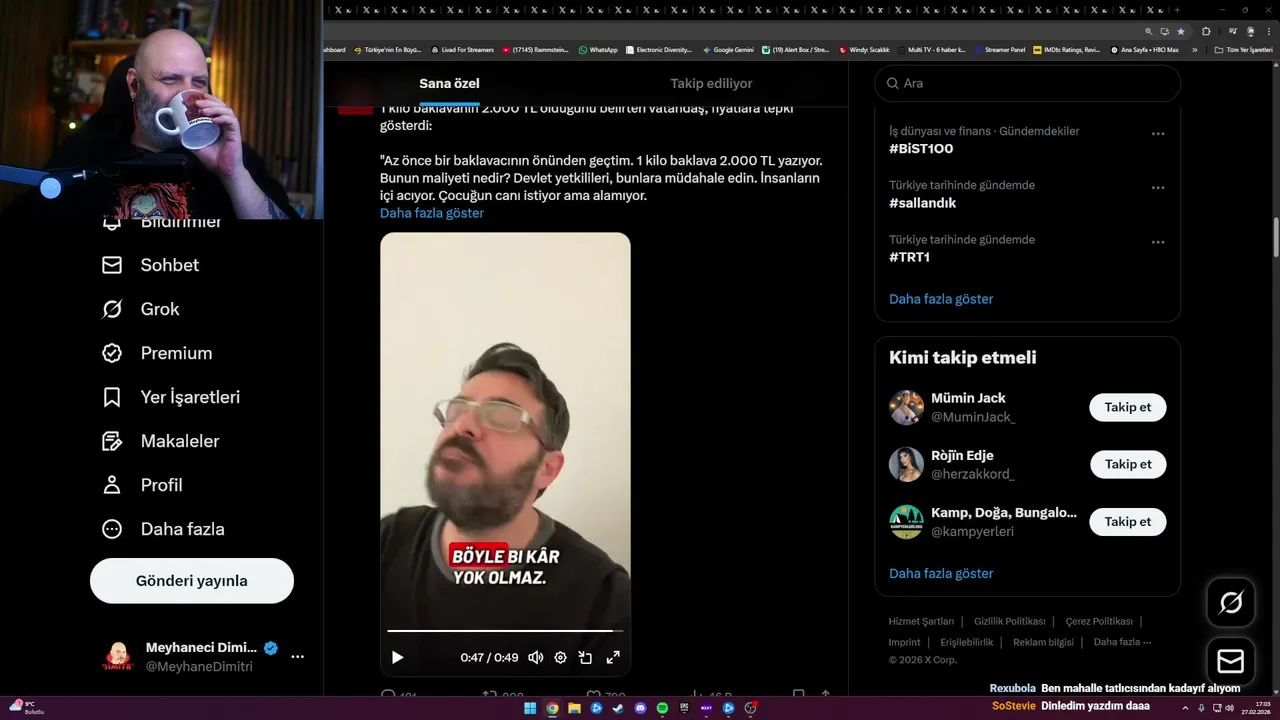The height and width of the screenshot is (720, 1280).
Task: Open Google Gemini bookmark
Action: pyautogui.click(x=728, y=49)
